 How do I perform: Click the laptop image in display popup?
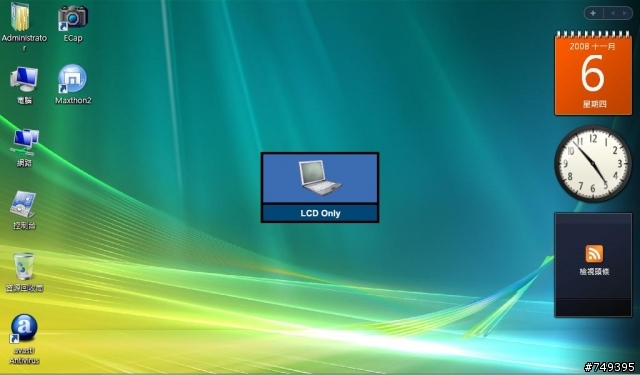point(320,178)
